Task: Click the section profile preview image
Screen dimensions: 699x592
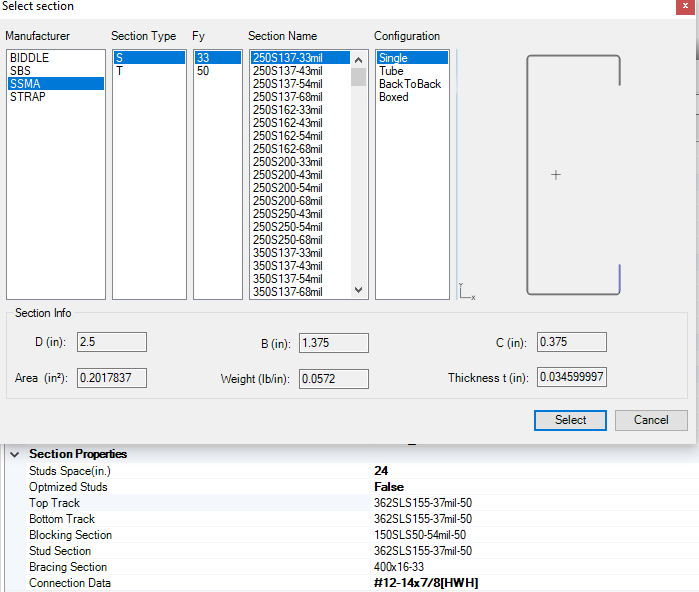Action: 574,175
